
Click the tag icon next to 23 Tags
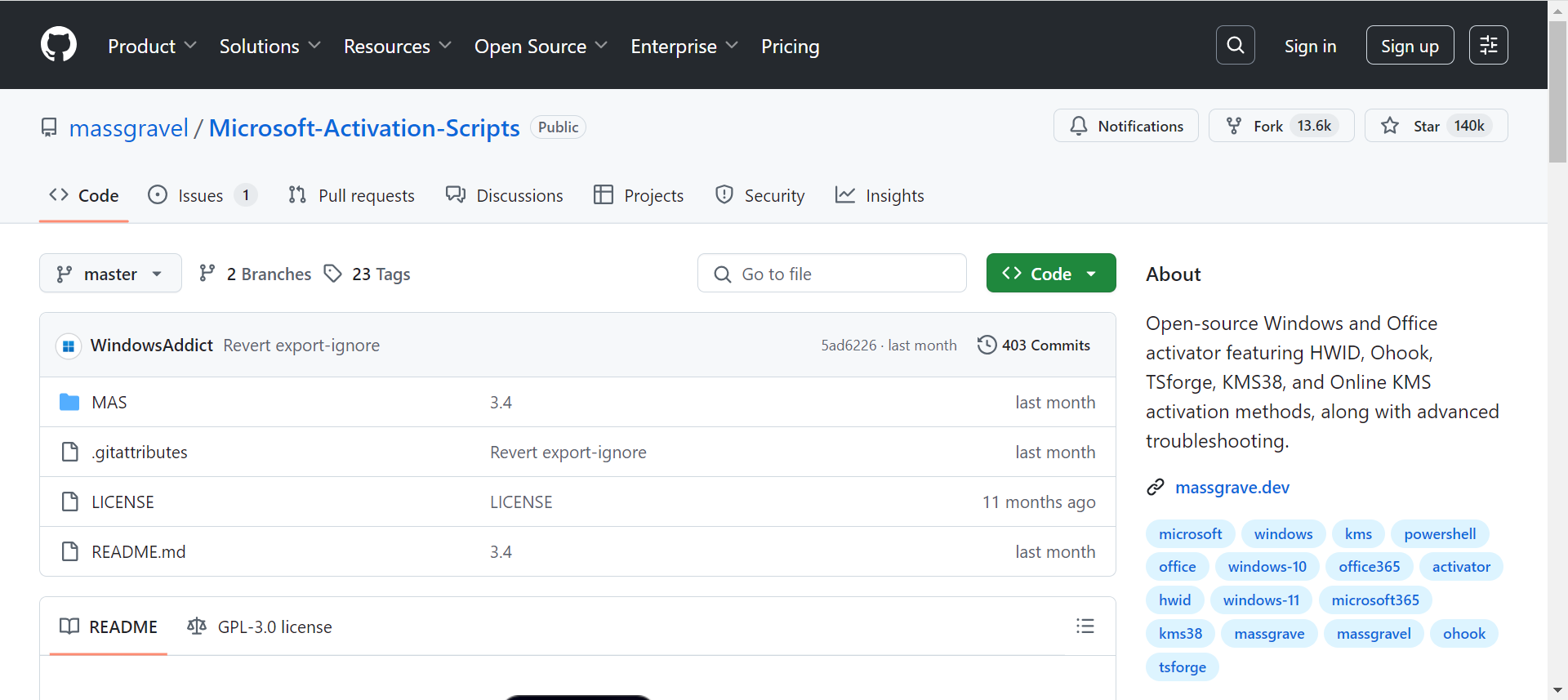coord(332,274)
